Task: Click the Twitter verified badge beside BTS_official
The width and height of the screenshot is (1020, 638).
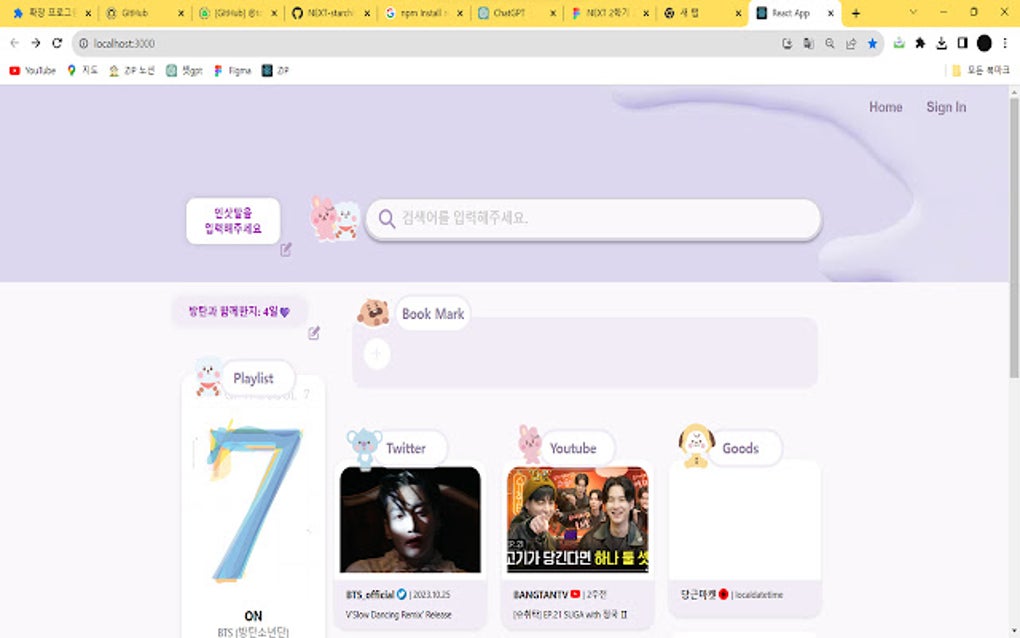Action: coord(399,594)
